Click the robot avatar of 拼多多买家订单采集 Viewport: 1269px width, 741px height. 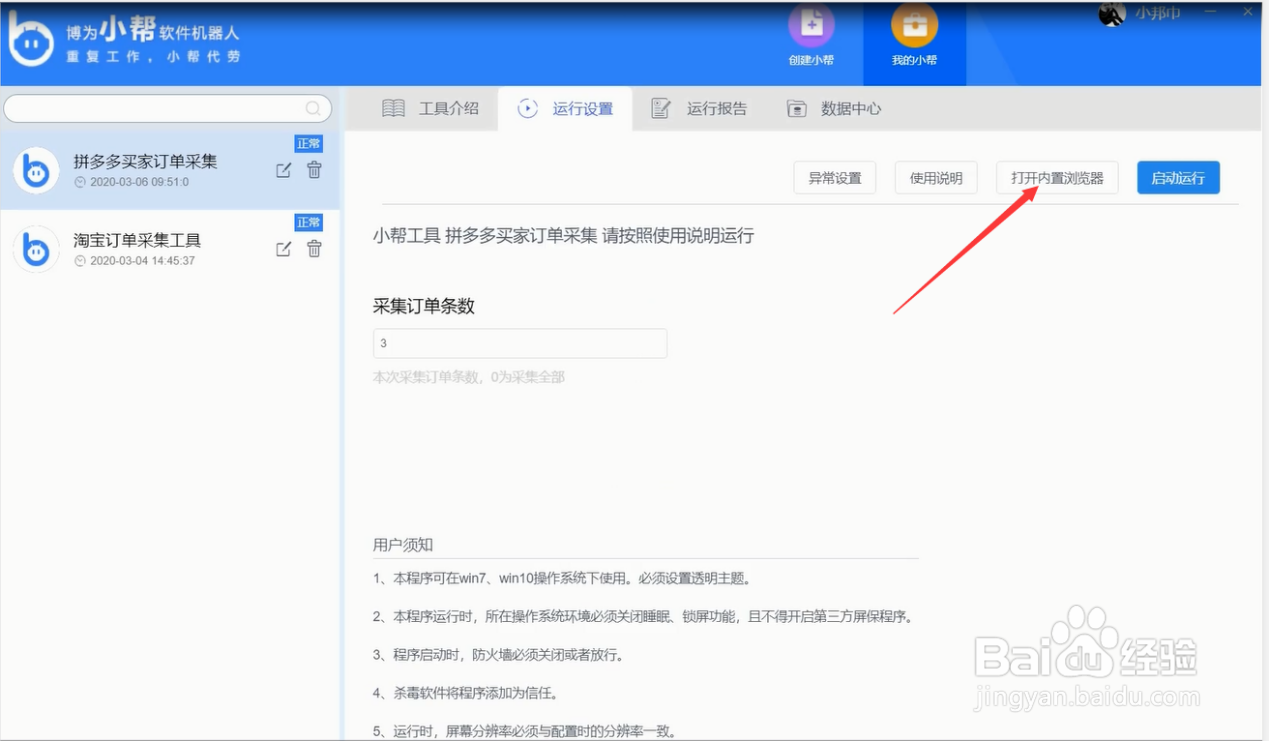click(x=37, y=171)
